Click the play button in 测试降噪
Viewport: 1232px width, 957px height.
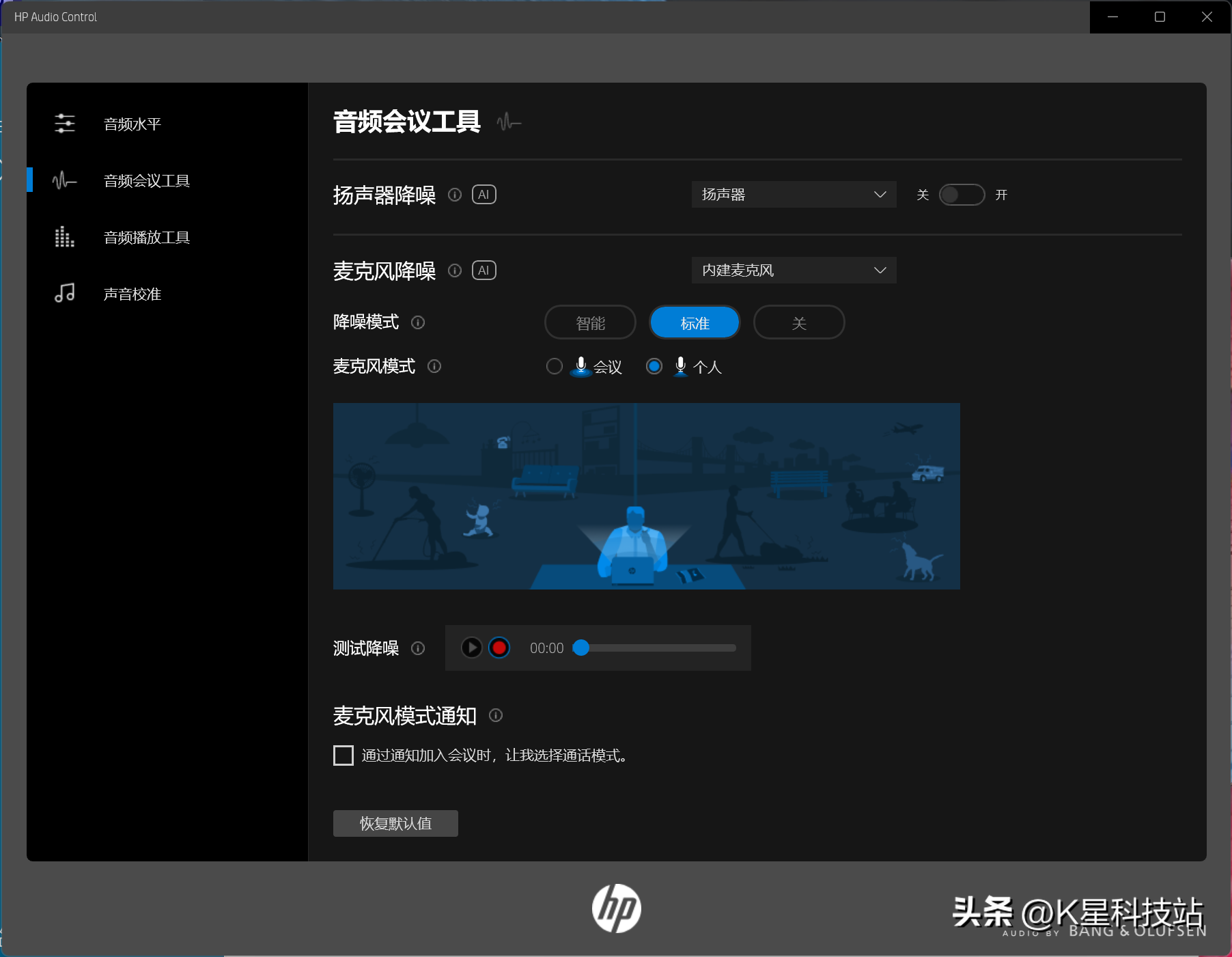pyautogui.click(x=471, y=648)
